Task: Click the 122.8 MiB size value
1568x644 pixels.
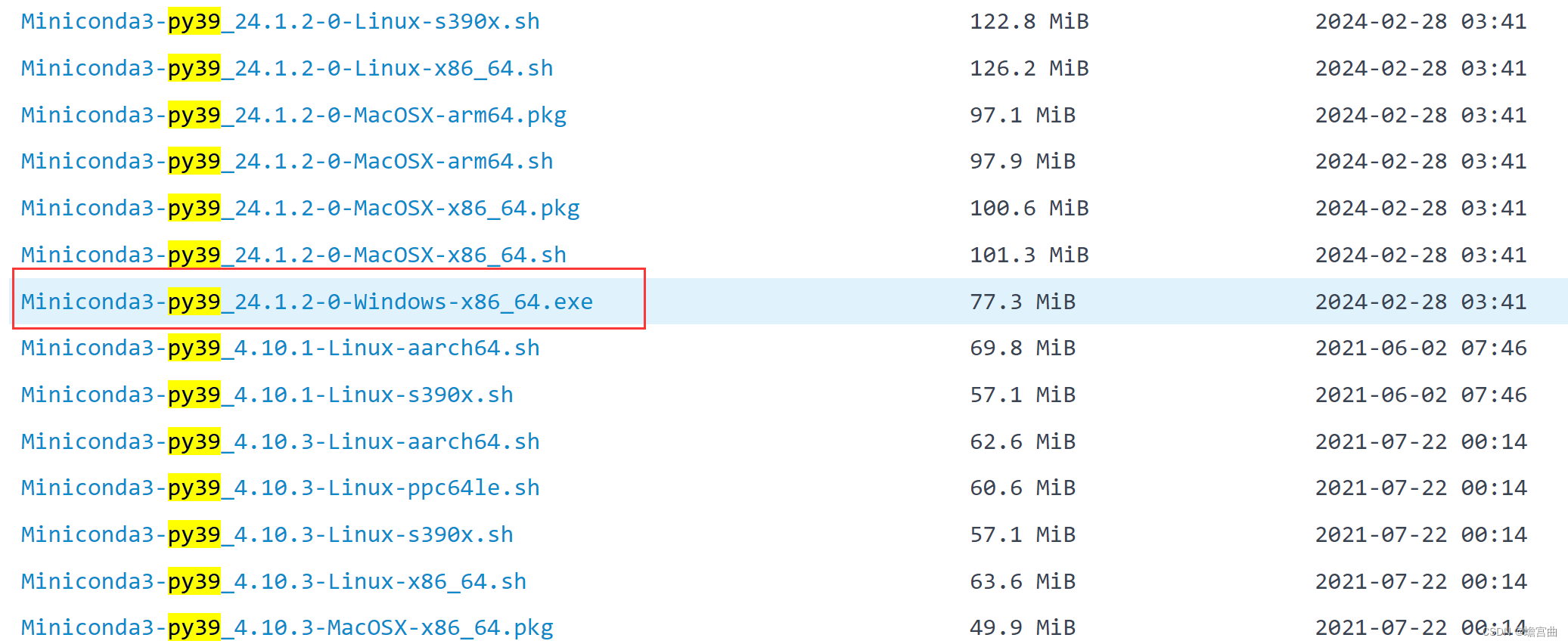Action: click(1029, 22)
